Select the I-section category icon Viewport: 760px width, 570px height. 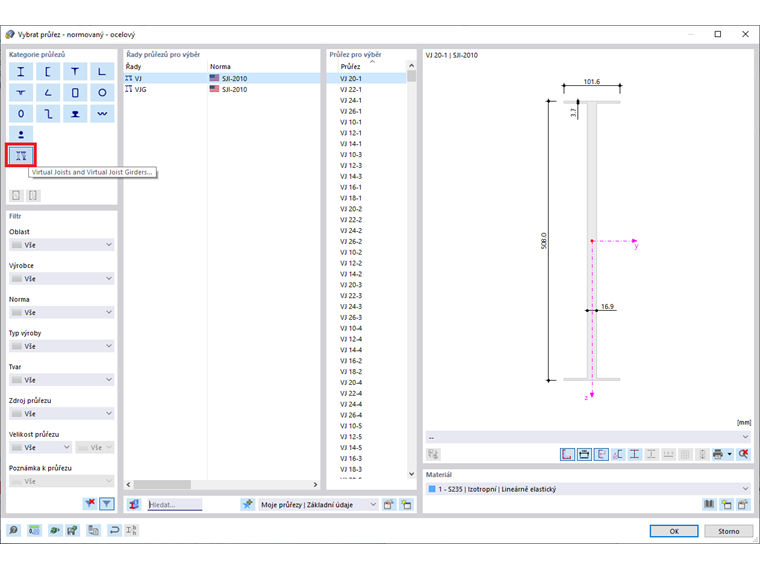pos(21,72)
